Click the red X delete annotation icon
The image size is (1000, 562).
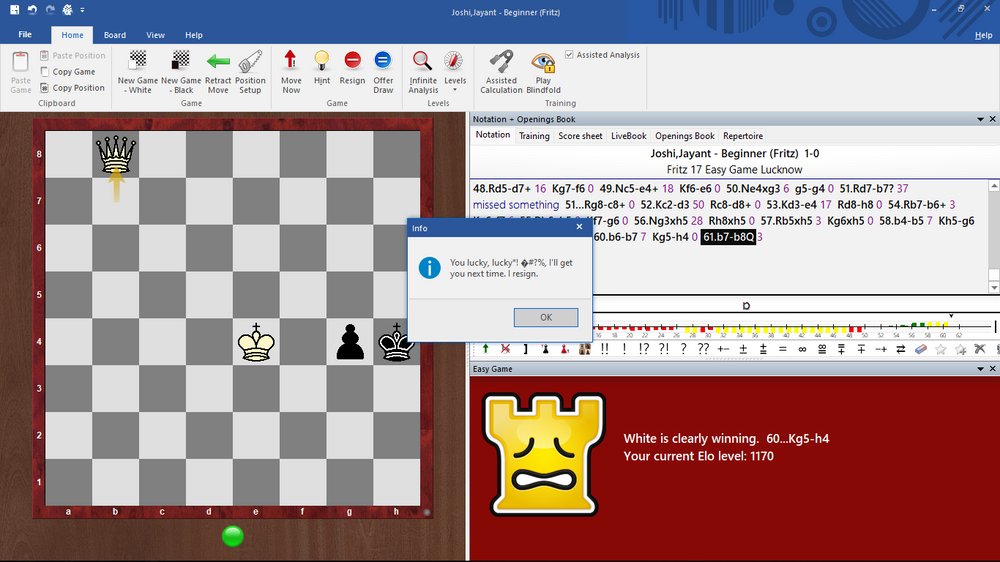(505, 349)
